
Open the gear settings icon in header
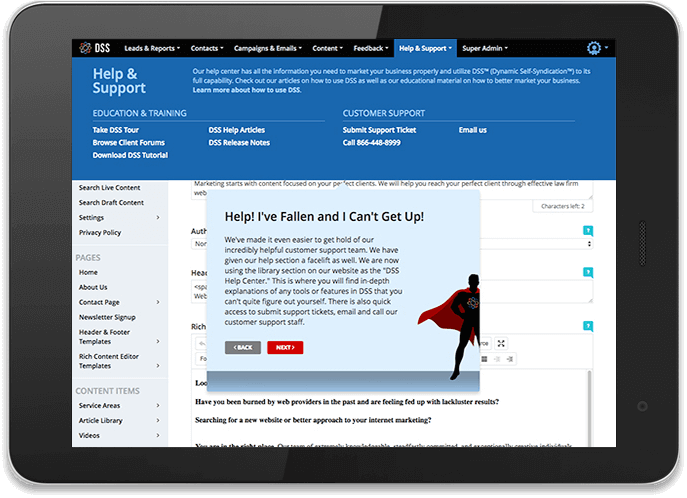pyautogui.click(x=594, y=48)
